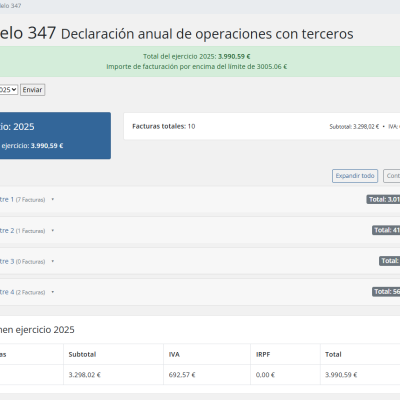Screen dimensions: 400x400
Task: Click the quarter 2 Total badge
Action: [386, 230]
